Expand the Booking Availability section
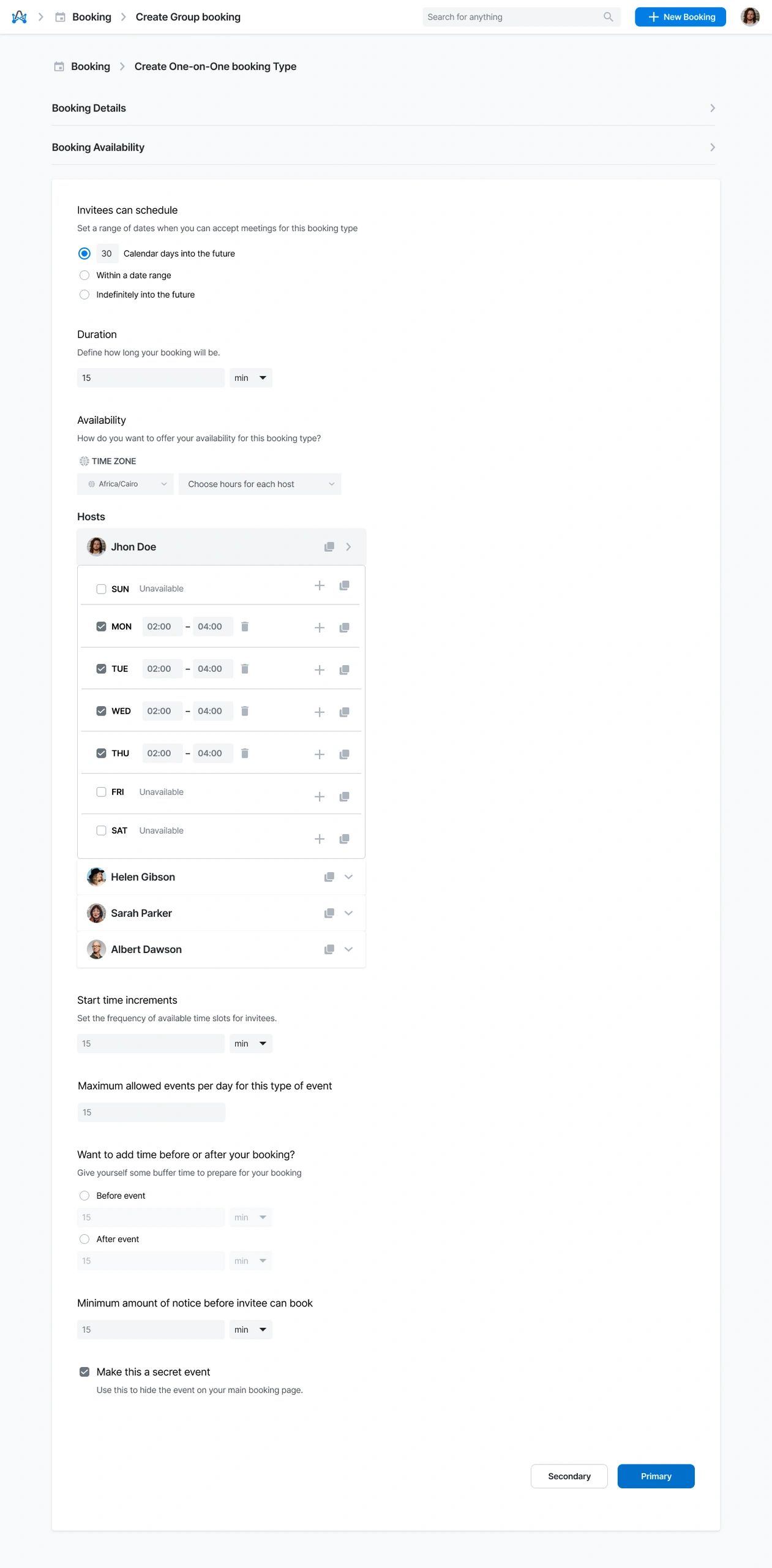The image size is (772, 1568). (712, 147)
